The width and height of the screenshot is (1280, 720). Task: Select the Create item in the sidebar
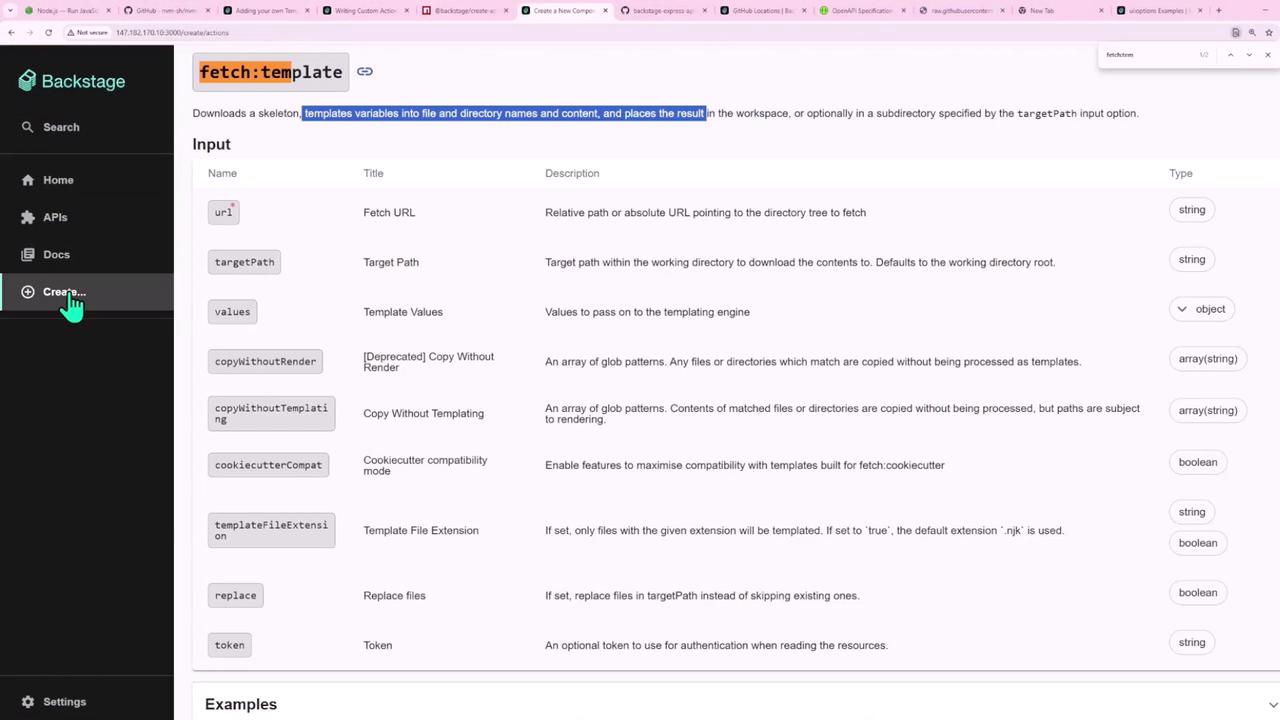click(x=86, y=292)
